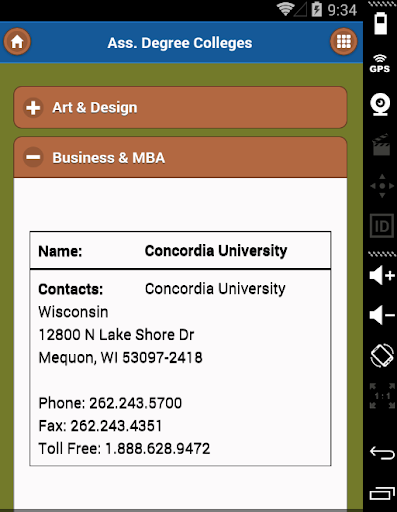Tap the home icon in header

click(17, 42)
